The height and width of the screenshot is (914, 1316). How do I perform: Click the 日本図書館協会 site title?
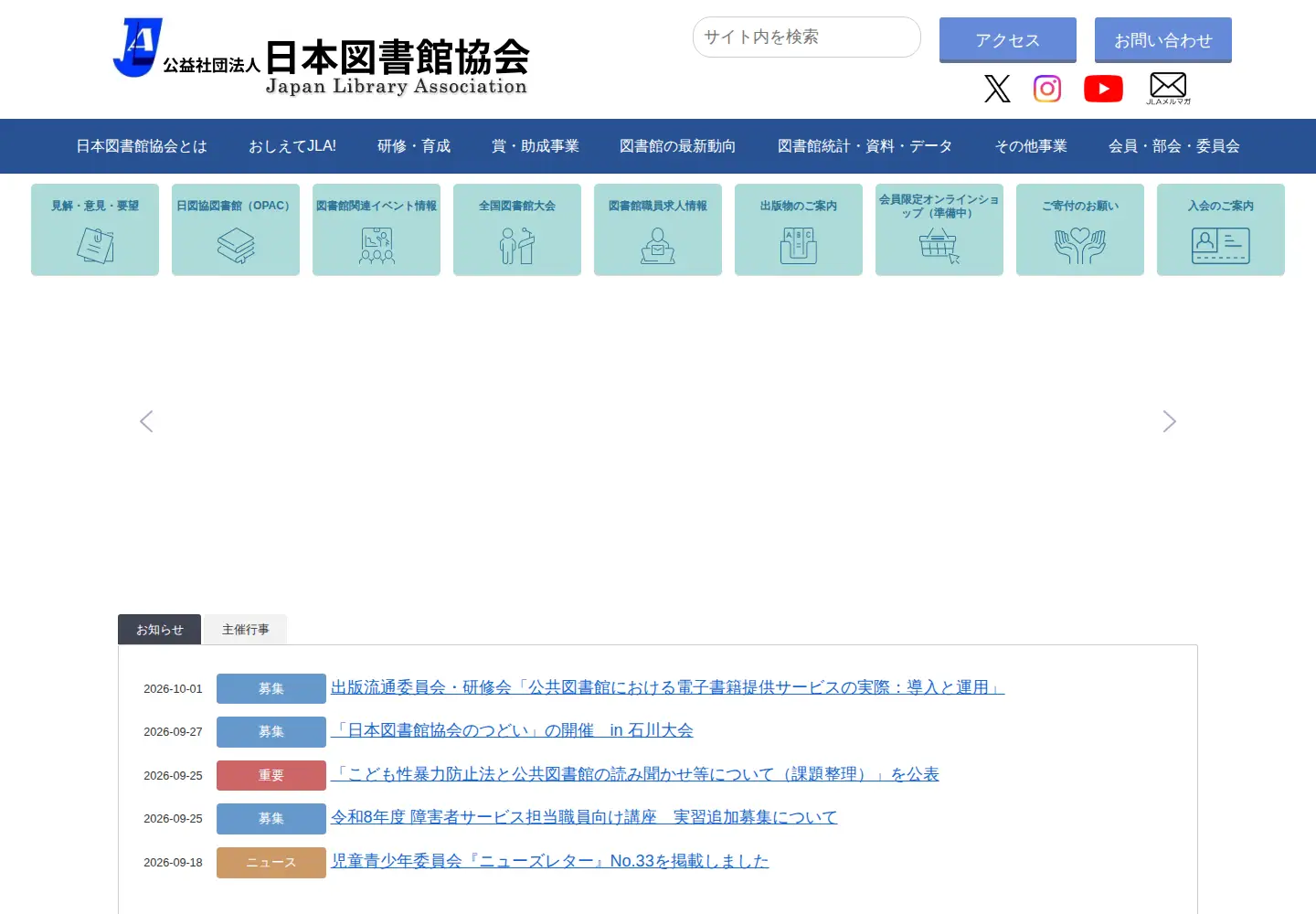coord(397,58)
